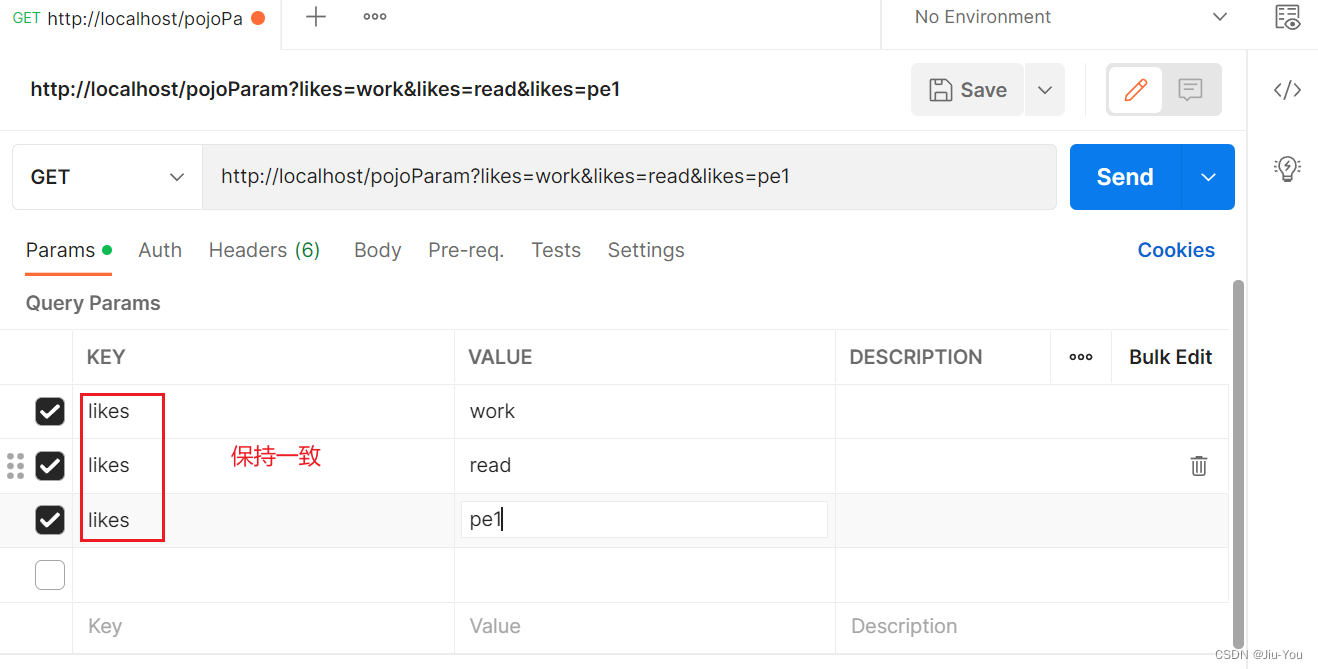Open a new request tab with plus icon
Screen dimensions: 1318x669
click(316, 17)
